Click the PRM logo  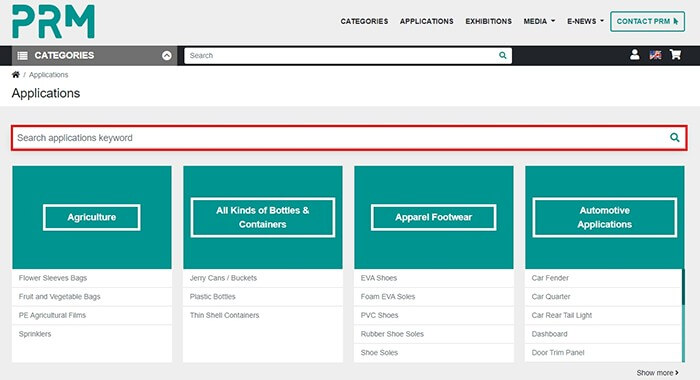coord(53,21)
